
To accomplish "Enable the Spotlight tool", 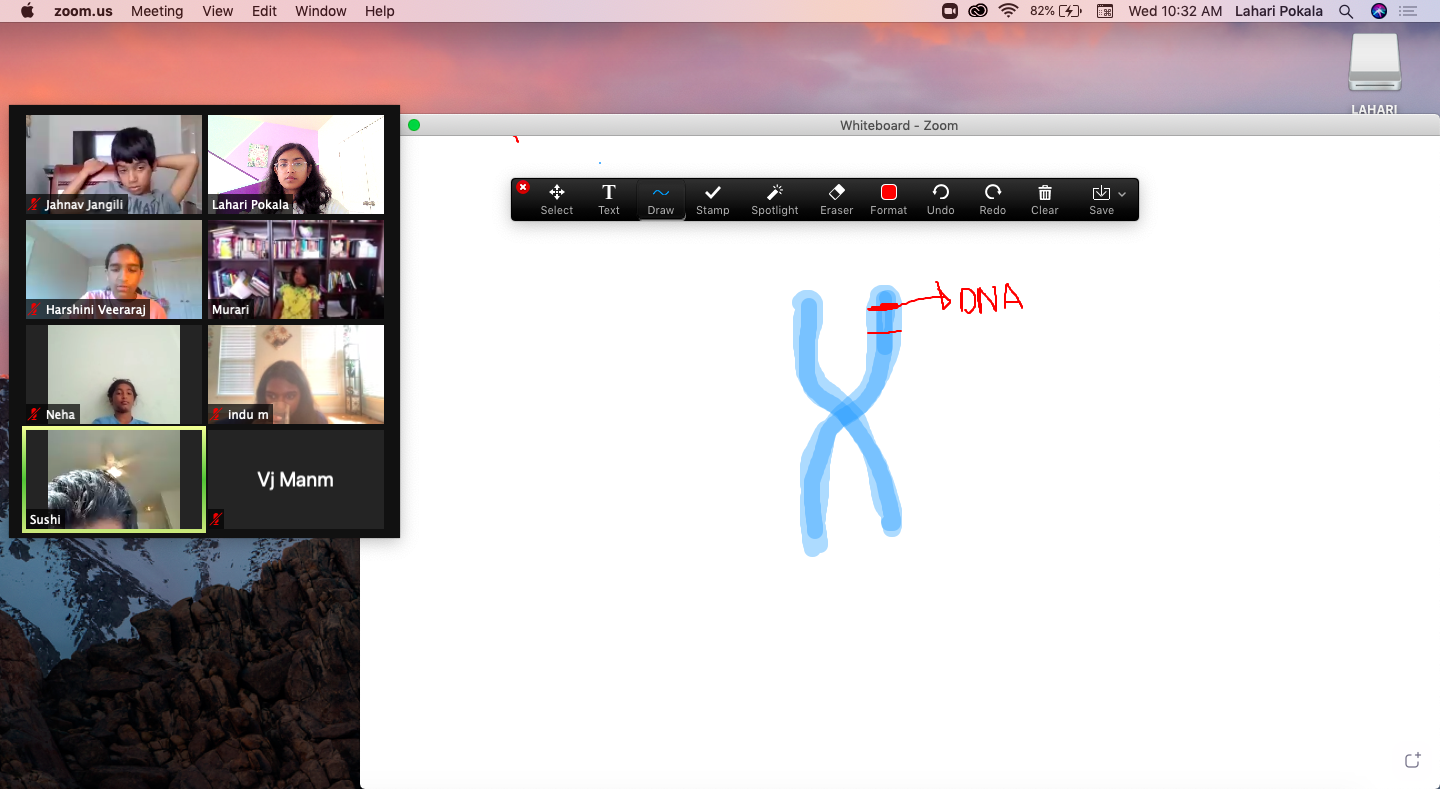I will (x=774, y=199).
